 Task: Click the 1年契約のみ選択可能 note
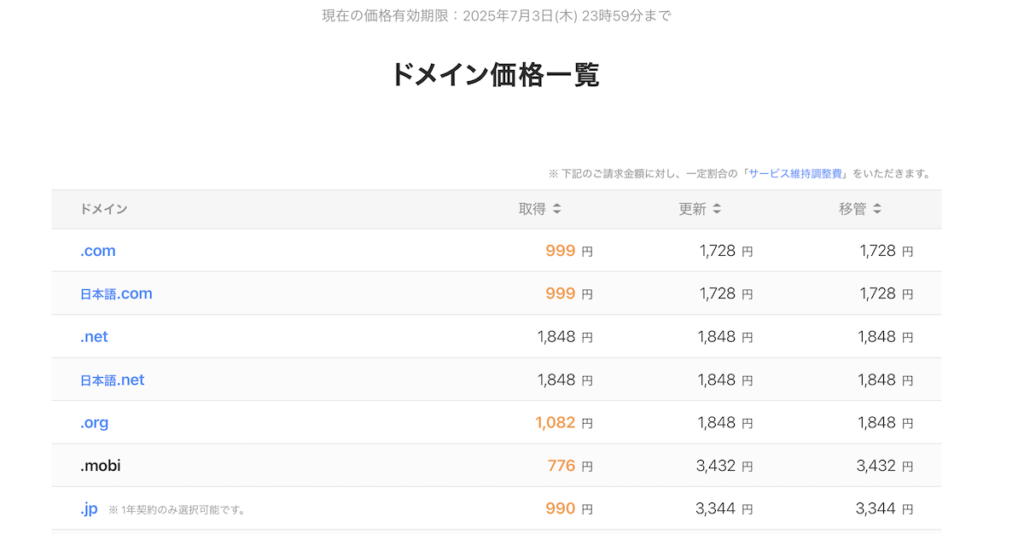pos(177,510)
